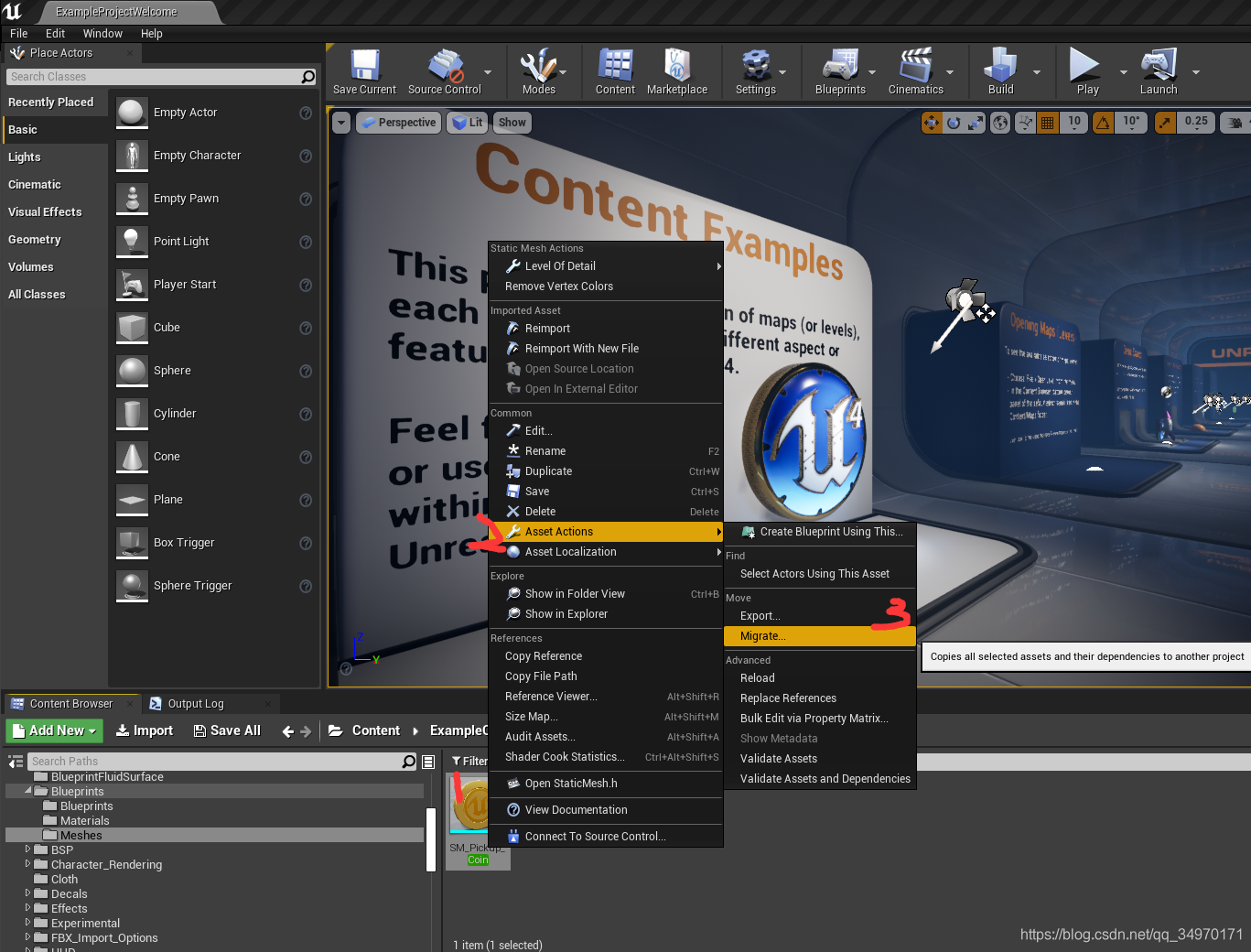Click the Import button
The image size is (1251, 952).
(x=145, y=730)
